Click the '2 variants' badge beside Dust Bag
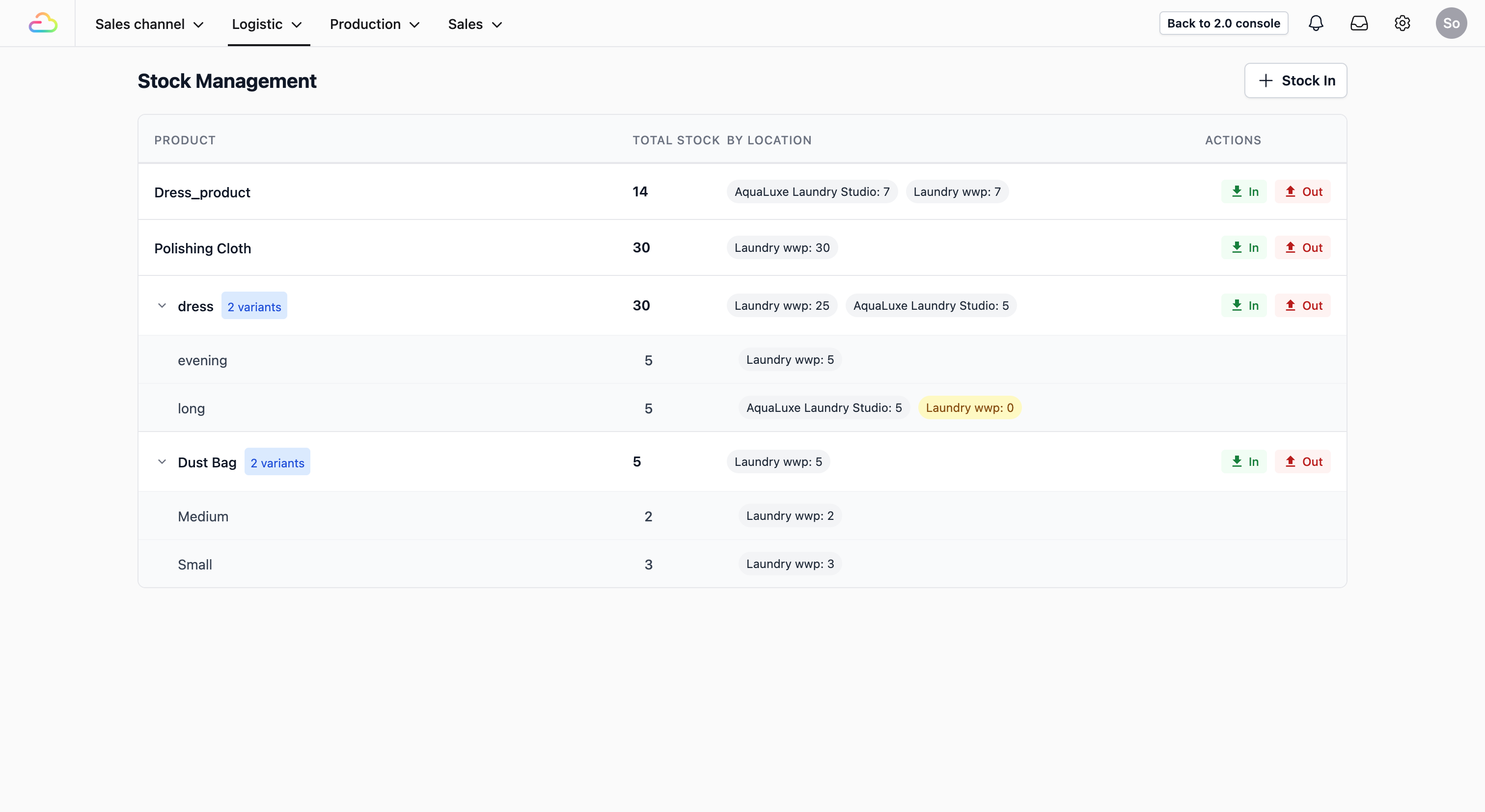 coord(277,463)
